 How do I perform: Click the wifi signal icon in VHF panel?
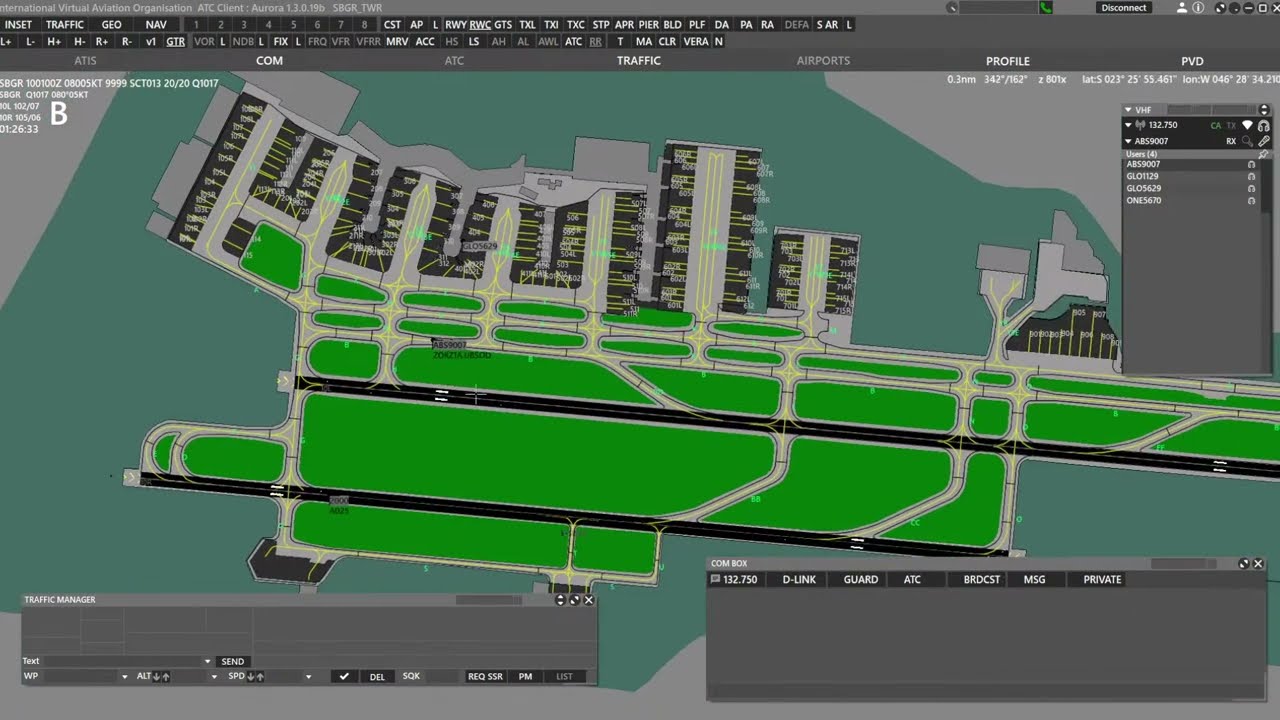[x=1247, y=125]
